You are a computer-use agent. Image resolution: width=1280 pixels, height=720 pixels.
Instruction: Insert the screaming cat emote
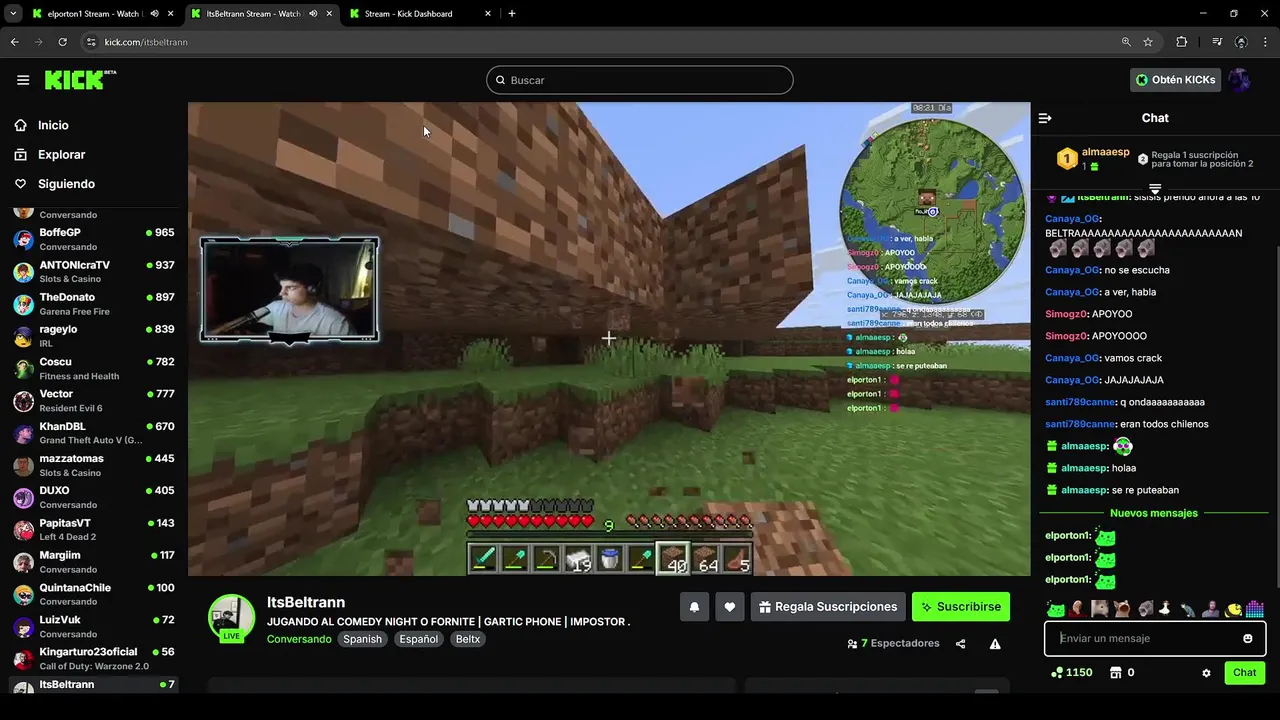pyautogui.click(x=1122, y=608)
